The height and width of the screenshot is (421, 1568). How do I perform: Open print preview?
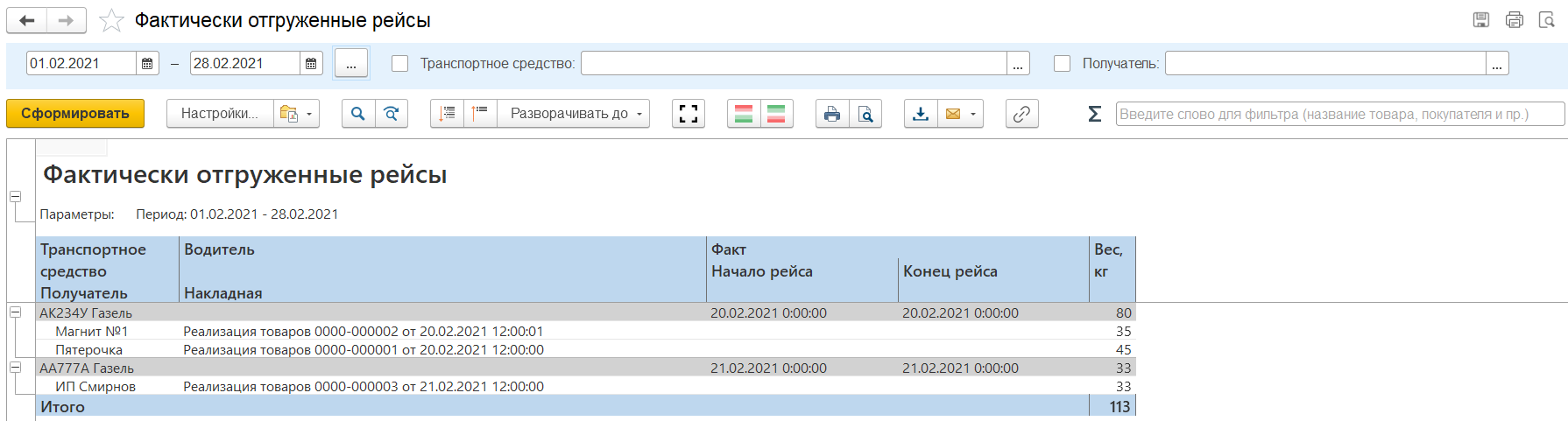865,114
